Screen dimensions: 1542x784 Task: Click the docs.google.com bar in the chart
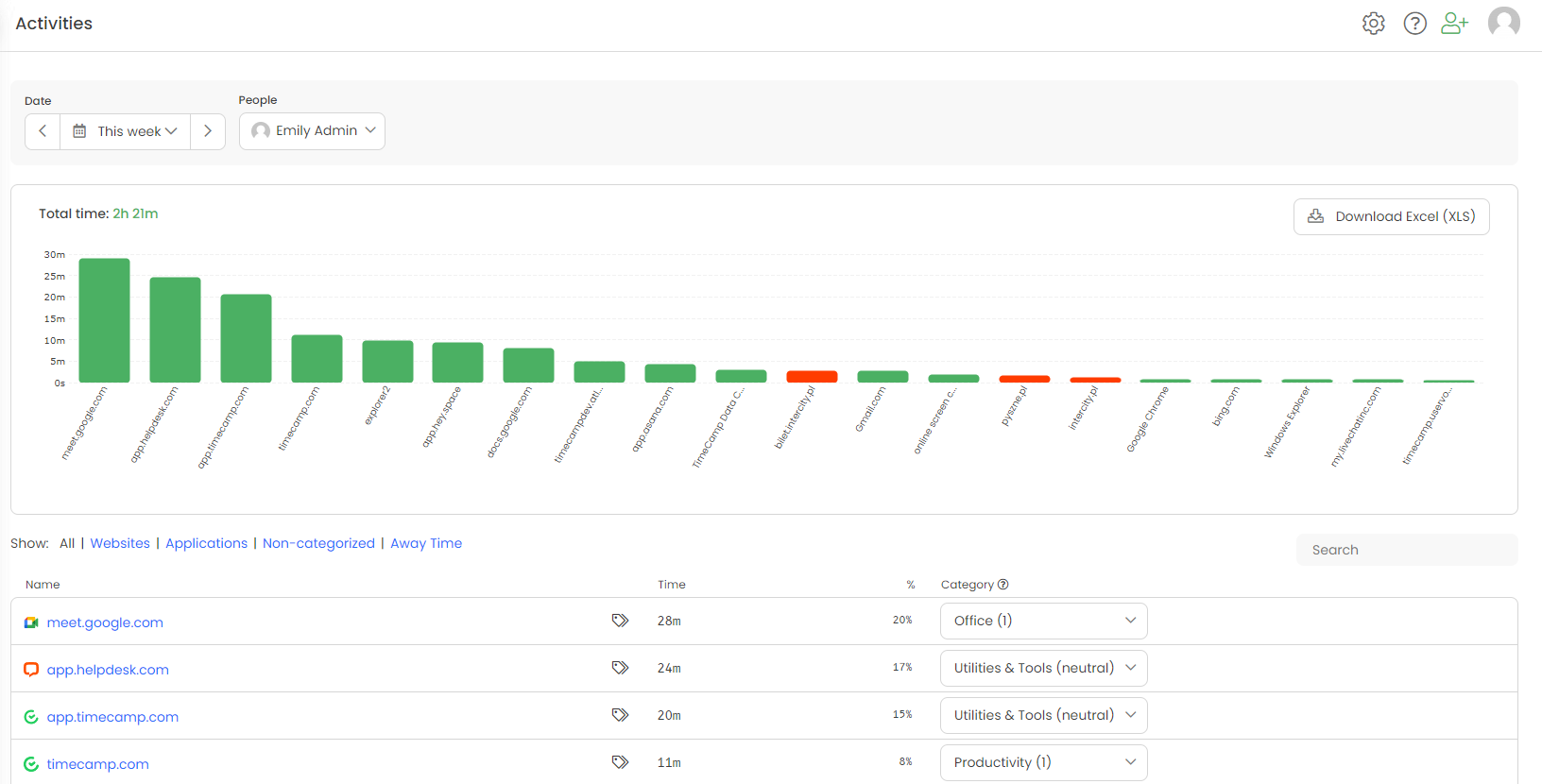tap(528, 366)
